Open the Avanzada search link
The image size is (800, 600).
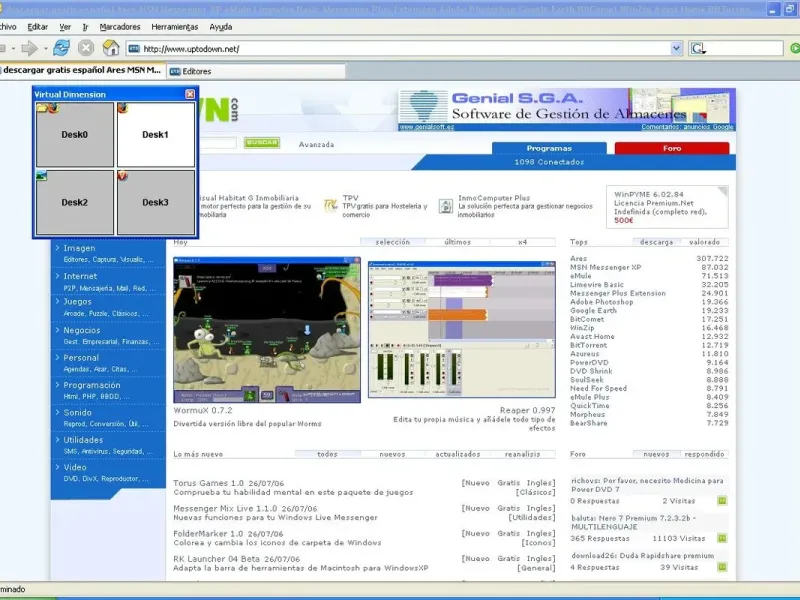(316, 144)
